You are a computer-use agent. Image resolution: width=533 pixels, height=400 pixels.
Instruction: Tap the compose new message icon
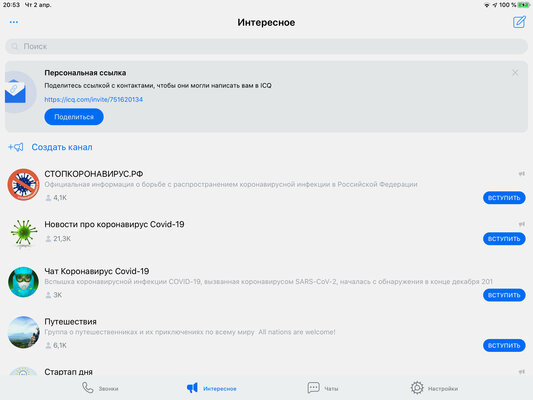click(x=519, y=22)
